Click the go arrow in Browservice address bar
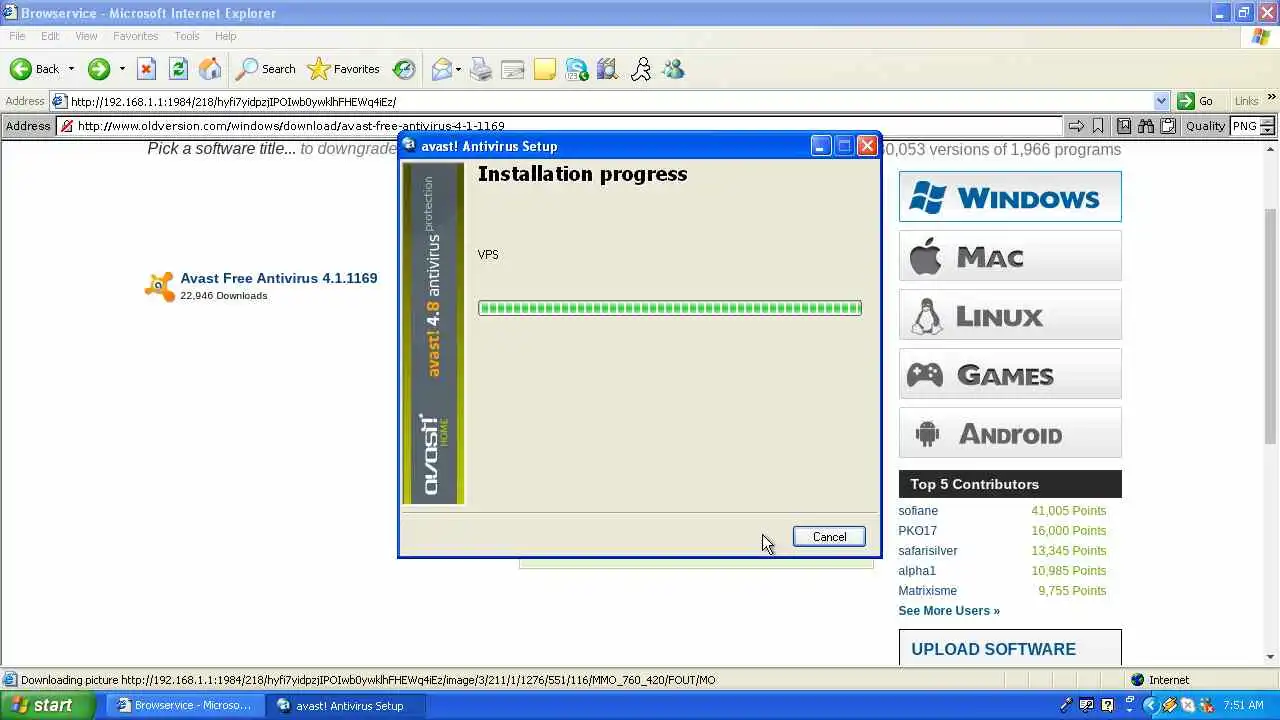Viewport: 1280px width, 720px height. [1076, 126]
